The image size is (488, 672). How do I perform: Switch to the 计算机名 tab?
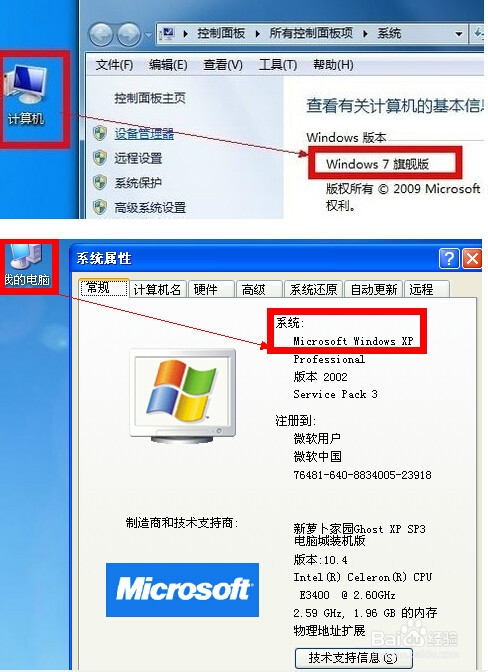click(157, 289)
